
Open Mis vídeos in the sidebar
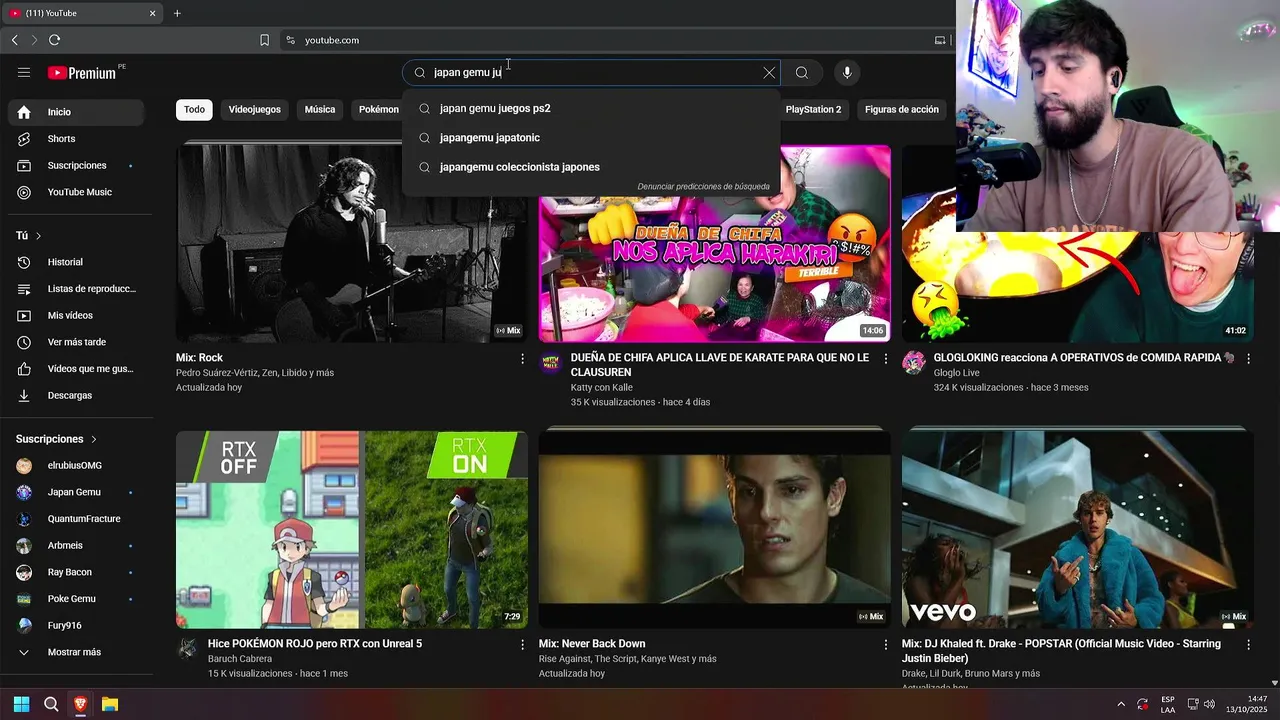click(x=76, y=315)
